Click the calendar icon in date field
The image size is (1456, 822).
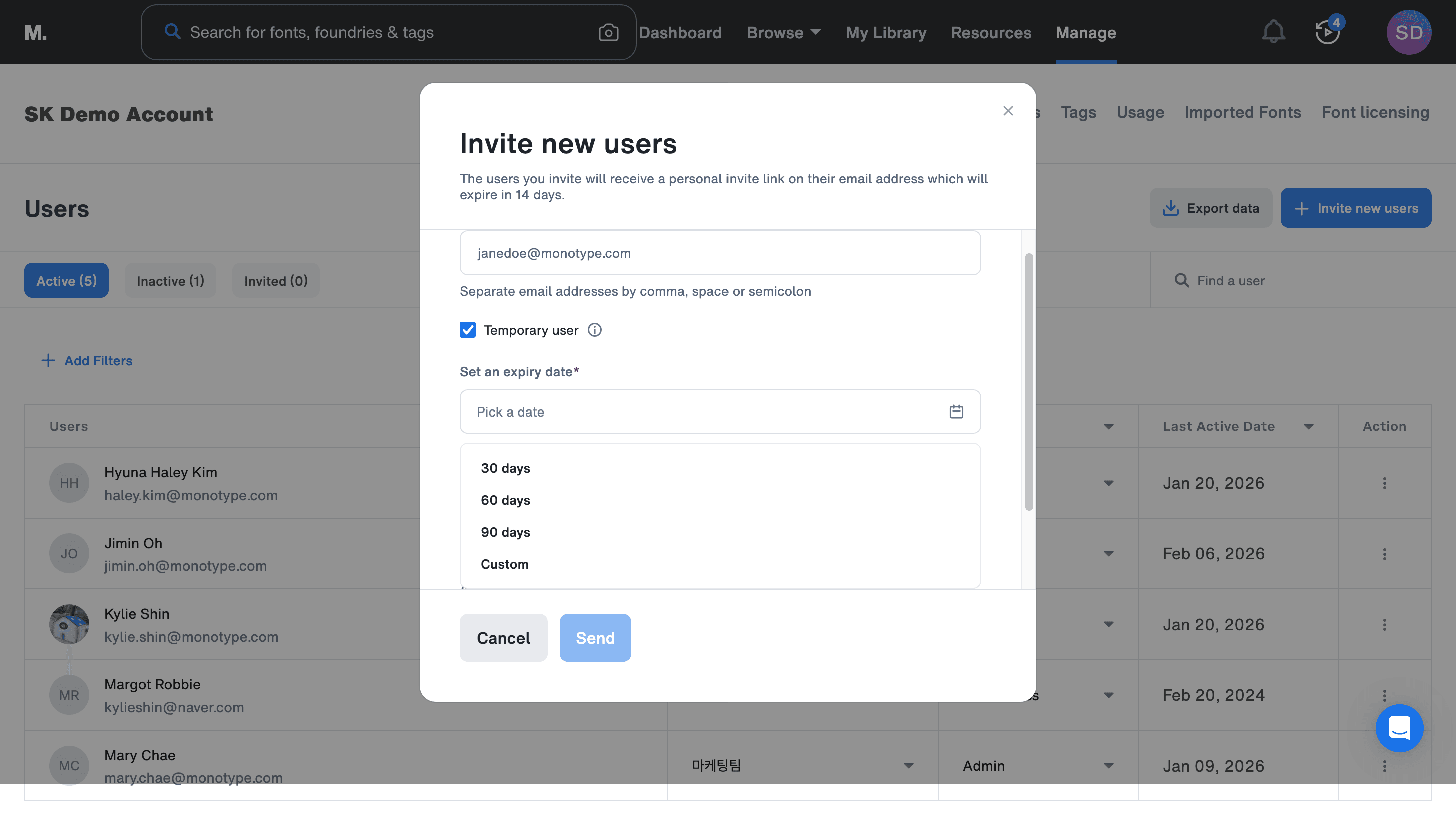tap(956, 412)
